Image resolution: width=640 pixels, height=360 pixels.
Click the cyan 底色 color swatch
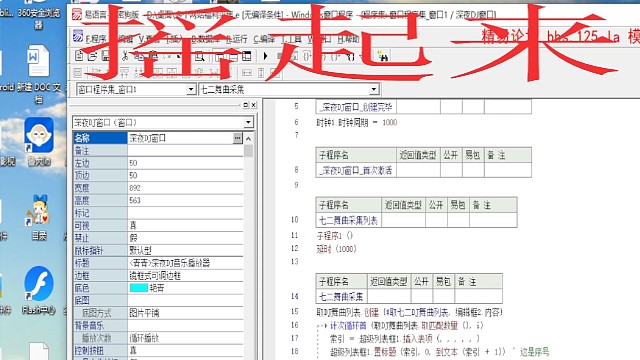138,288
